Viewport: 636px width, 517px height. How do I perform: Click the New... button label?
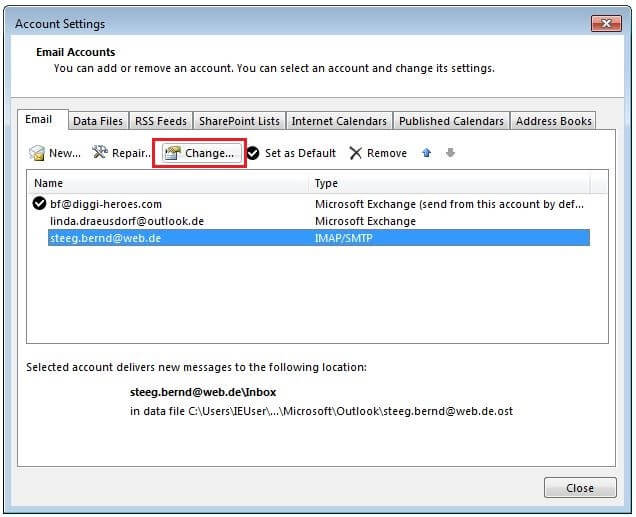[65, 153]
